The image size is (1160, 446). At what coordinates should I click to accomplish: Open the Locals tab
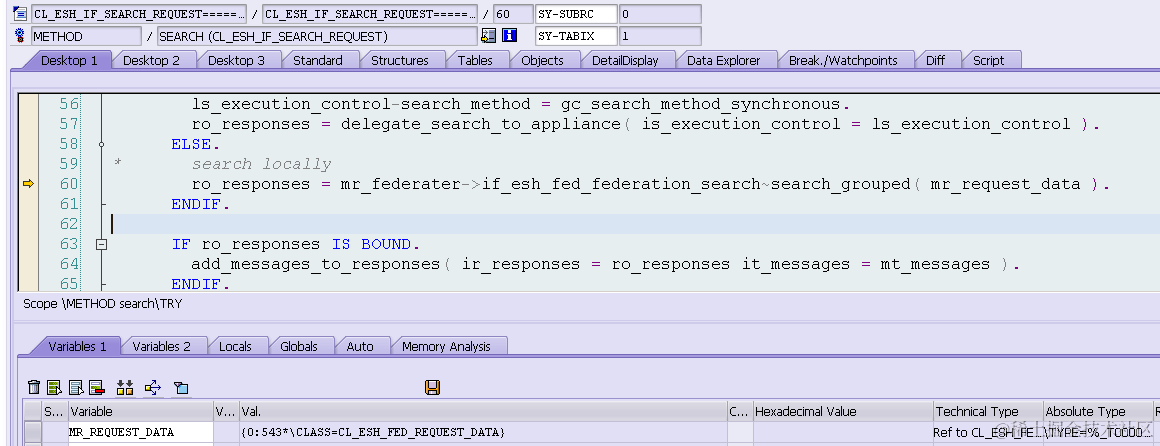[235, 346]
